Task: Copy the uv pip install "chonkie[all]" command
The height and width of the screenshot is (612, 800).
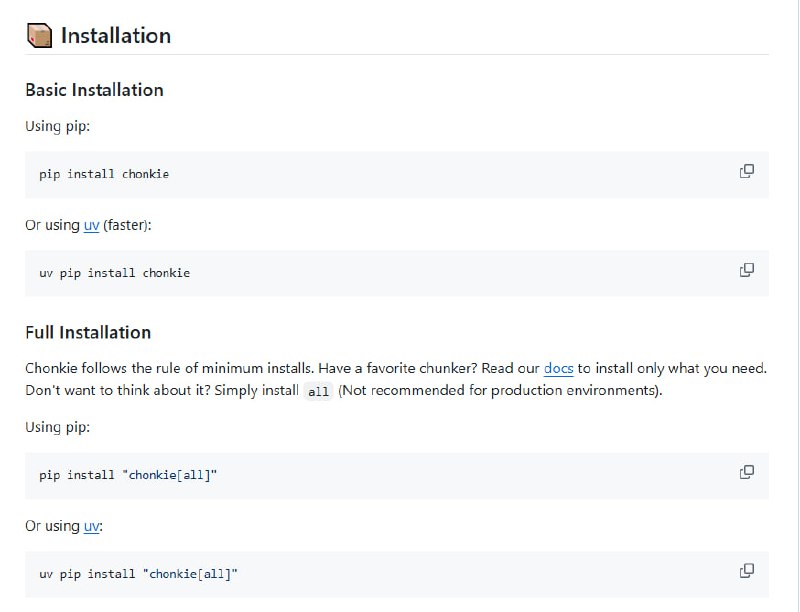Action: point(746,571)
